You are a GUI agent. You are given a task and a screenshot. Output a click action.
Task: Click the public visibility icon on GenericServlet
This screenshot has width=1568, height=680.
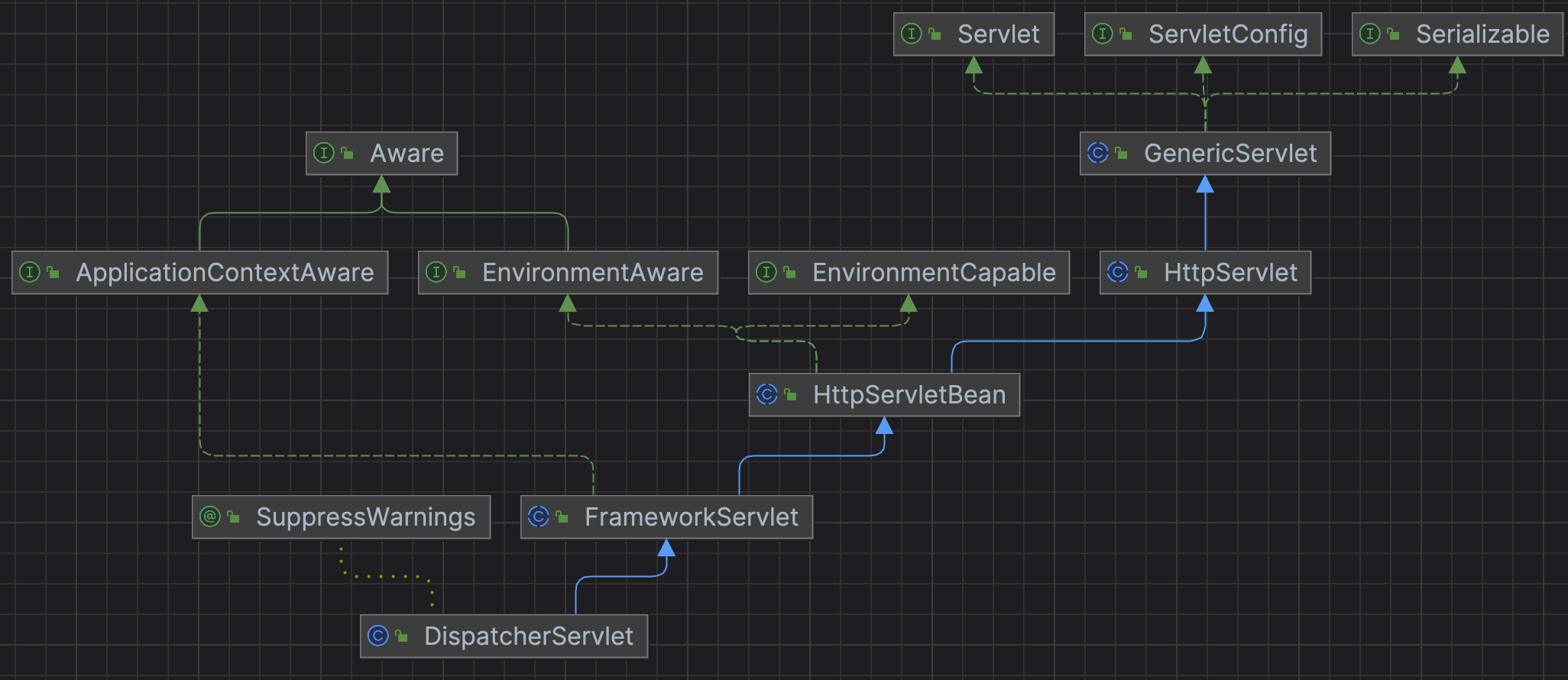pyautogui.click(x=1122, y=153)
